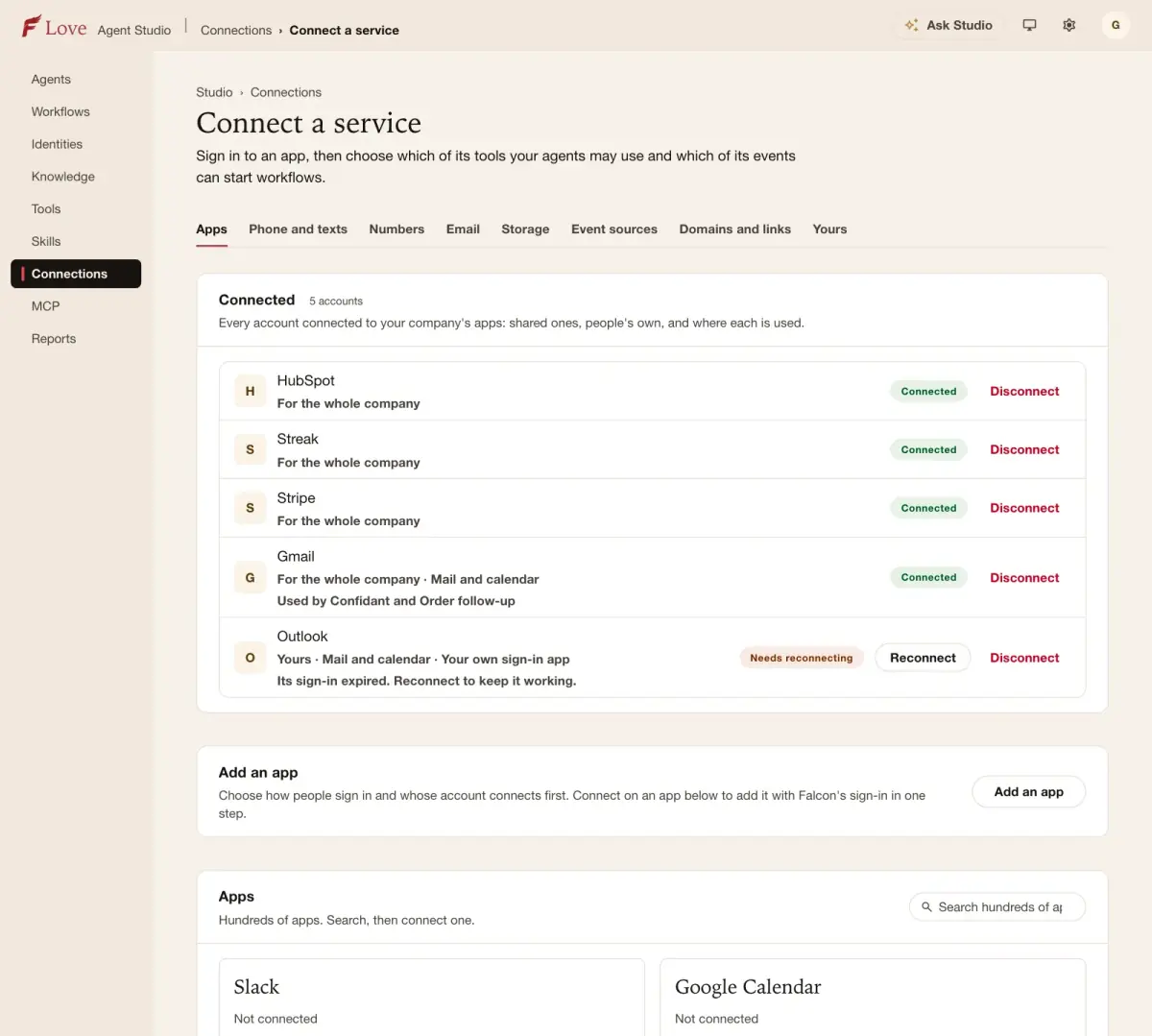Reconnect the Outlook account
The image size is (1152, 1036).
pos(923,658)
